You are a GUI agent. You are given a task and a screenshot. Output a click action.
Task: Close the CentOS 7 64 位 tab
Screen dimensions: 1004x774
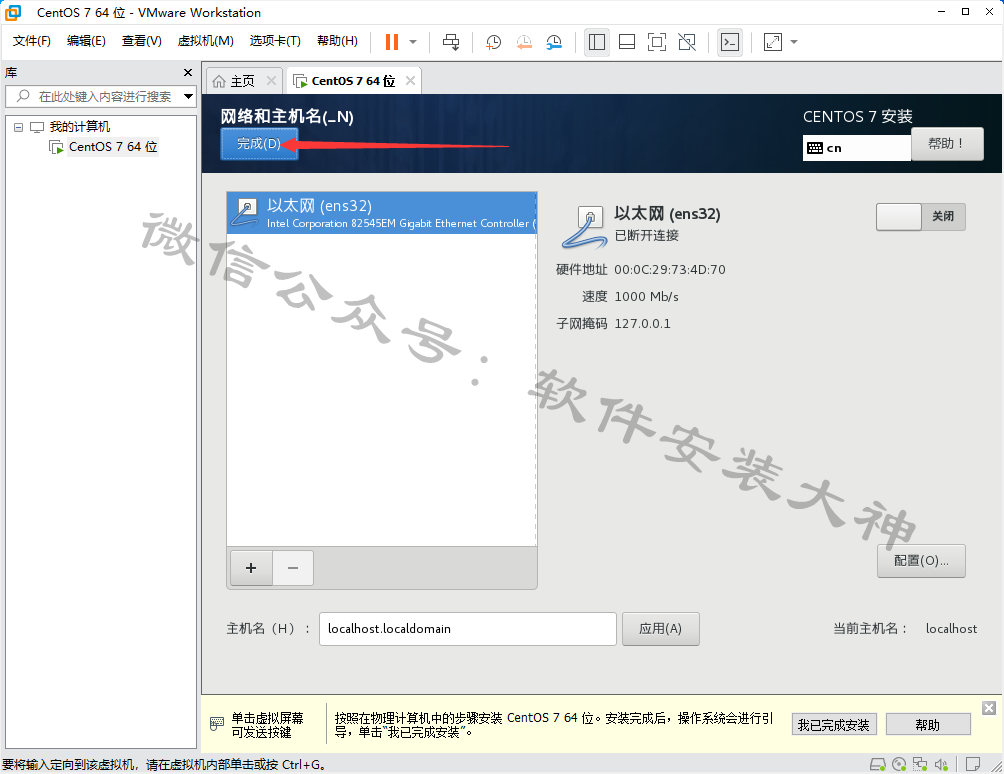pos(410,81)
